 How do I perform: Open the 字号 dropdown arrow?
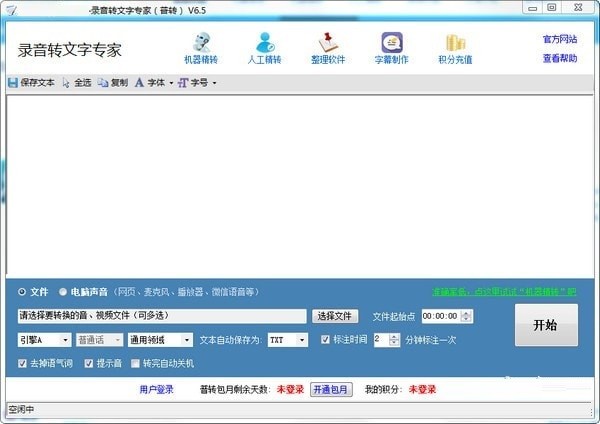coord(214,83)
